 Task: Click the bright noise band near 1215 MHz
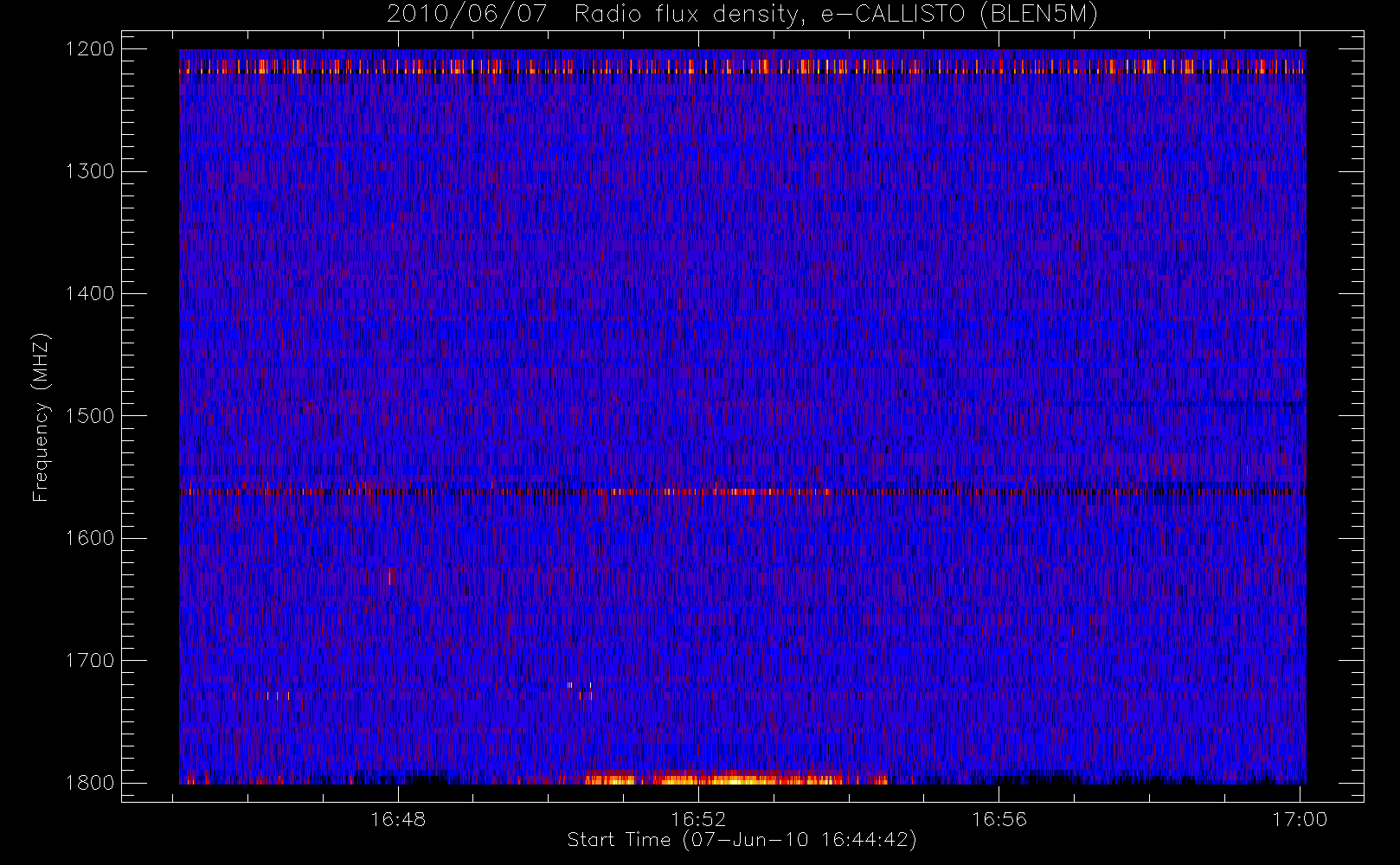pyautogui.click(x=742, y=66)
